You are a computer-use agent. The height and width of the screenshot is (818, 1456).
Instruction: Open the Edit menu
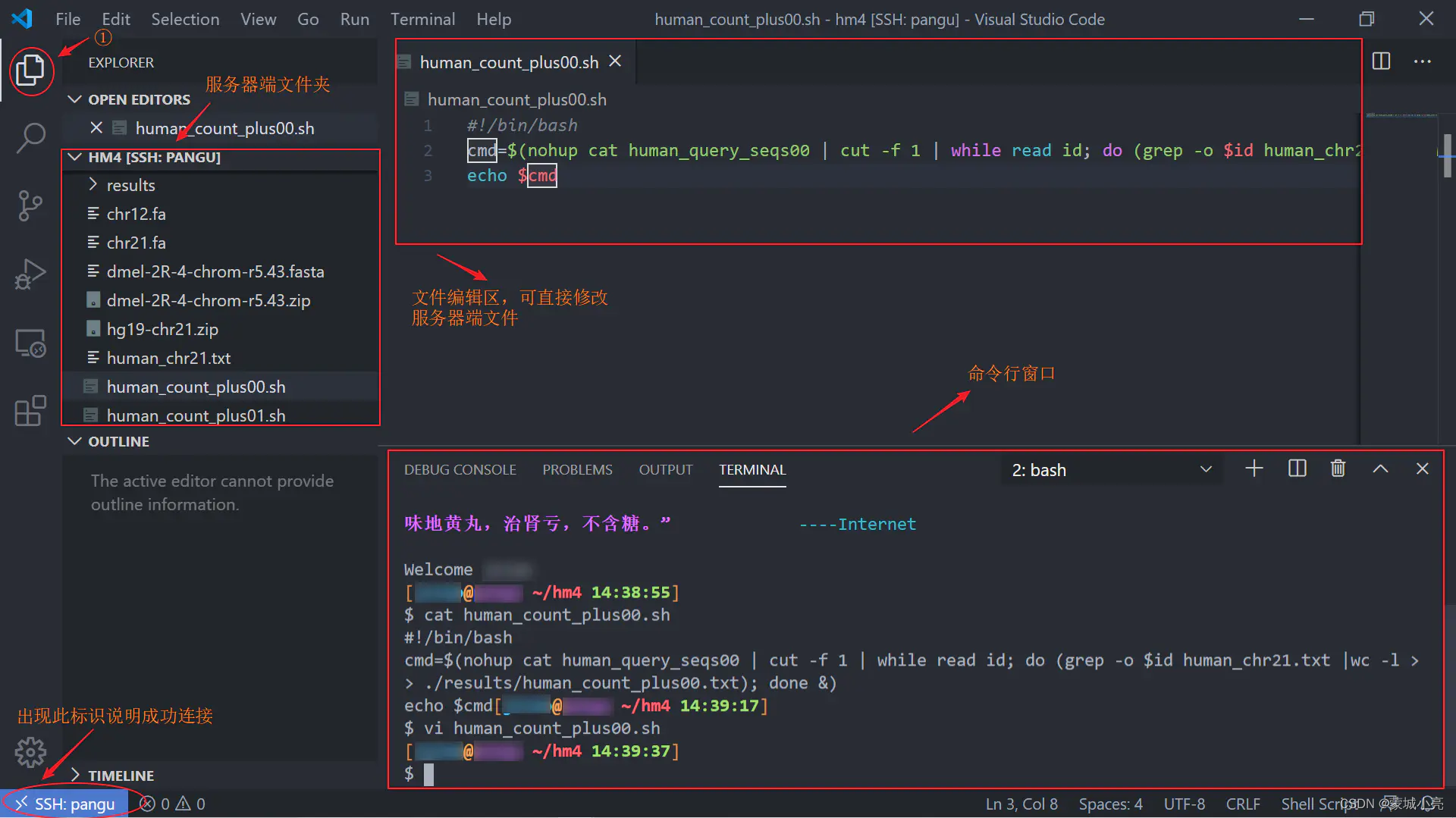pos(116,19)
